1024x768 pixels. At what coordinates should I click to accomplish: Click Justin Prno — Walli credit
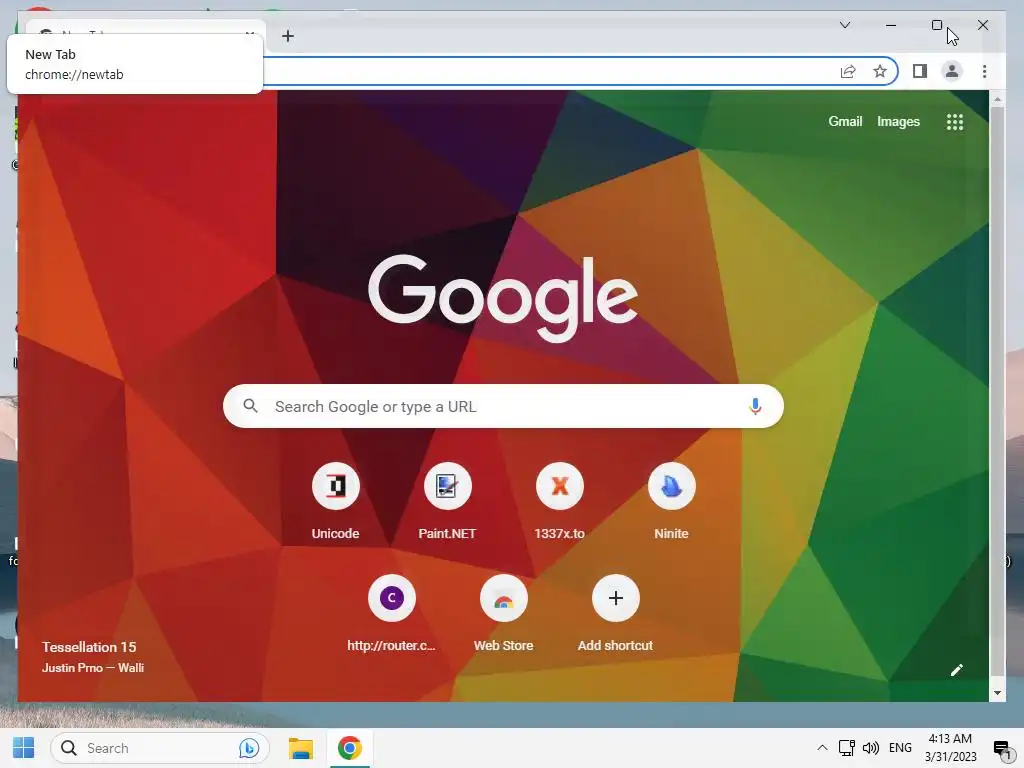click(93, 667)
